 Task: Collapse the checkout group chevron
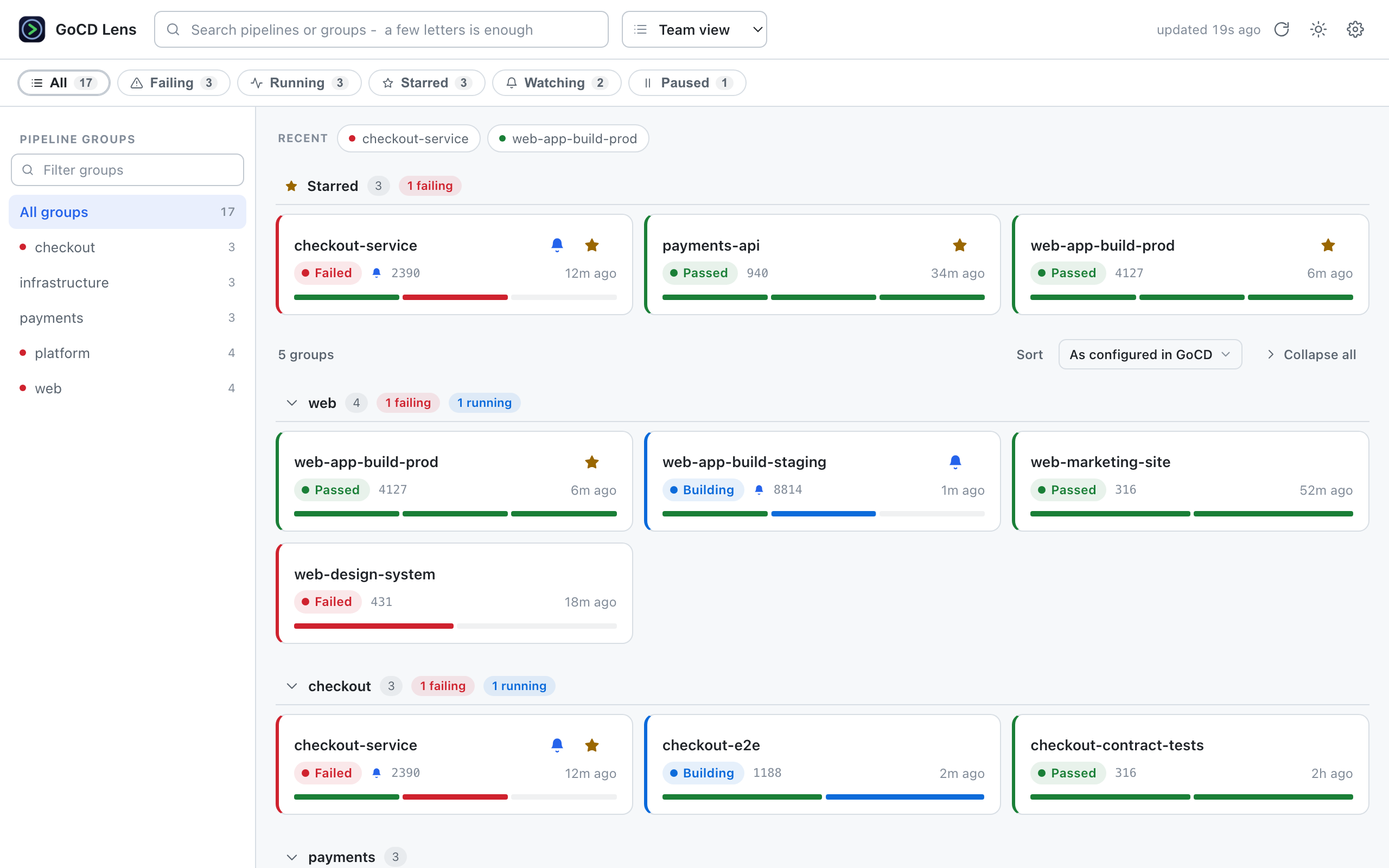(291, 686)
